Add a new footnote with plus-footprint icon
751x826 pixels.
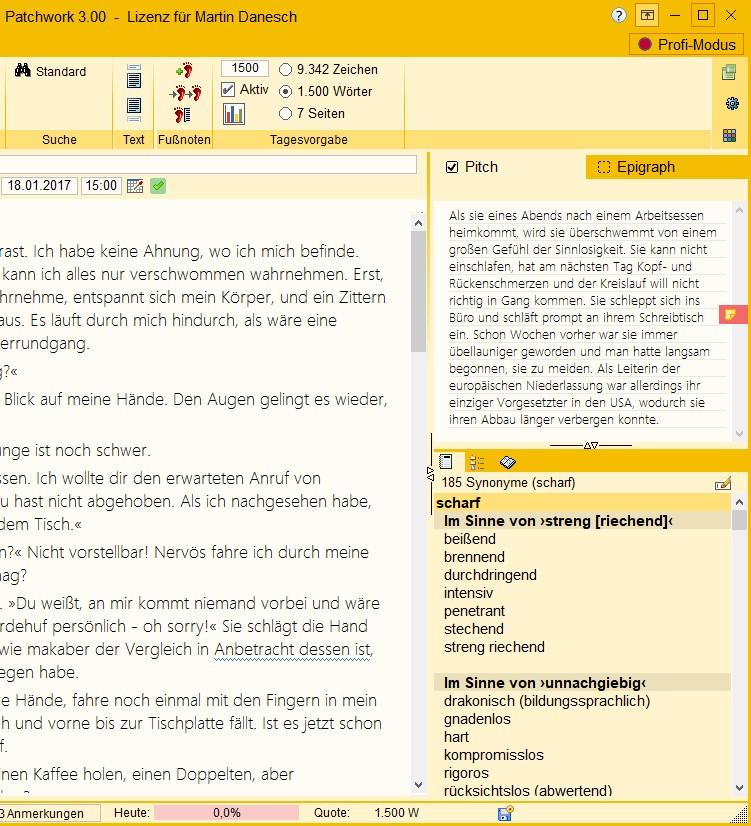184,70
